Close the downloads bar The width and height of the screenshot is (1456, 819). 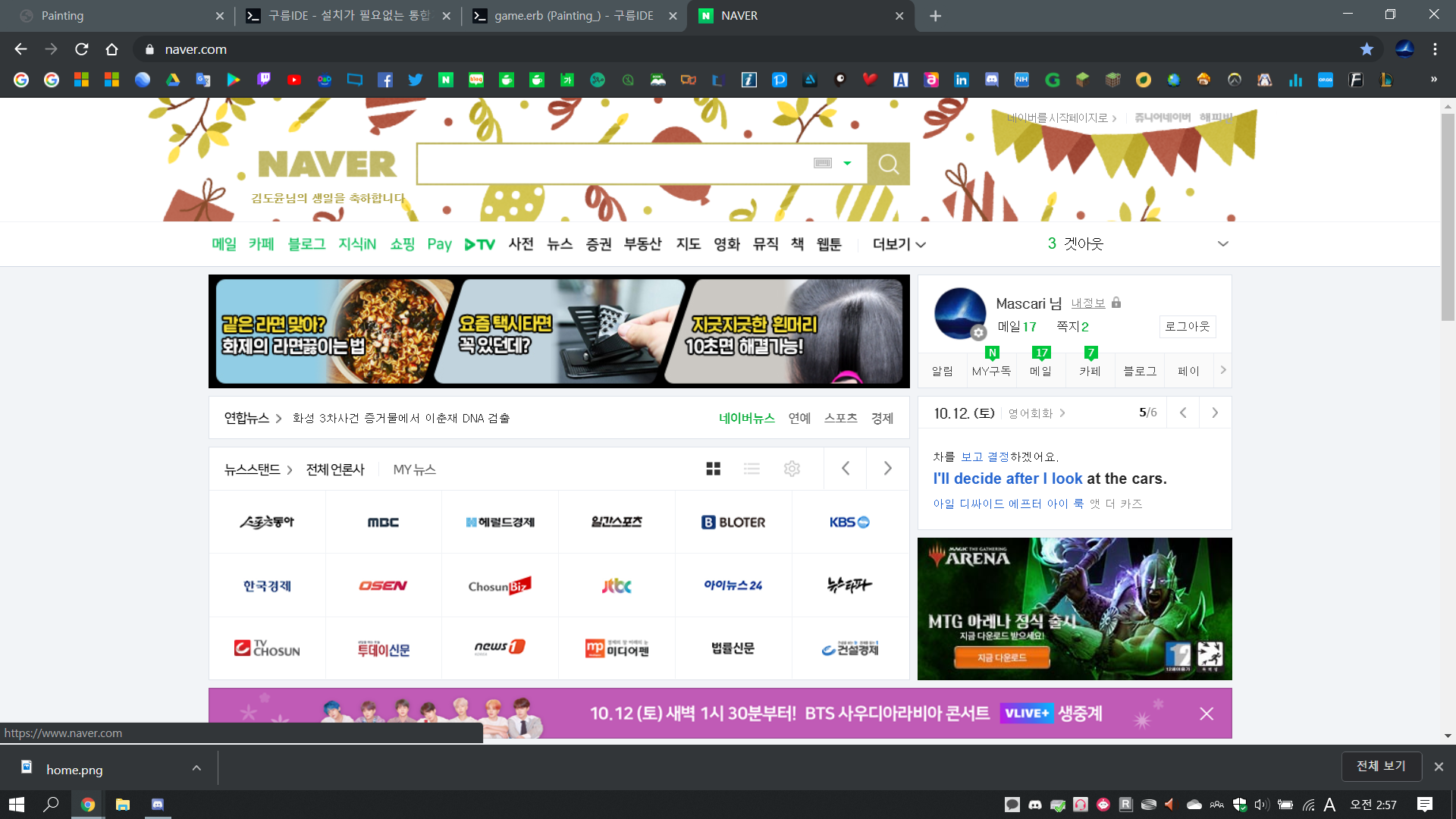pos(1439,767)
